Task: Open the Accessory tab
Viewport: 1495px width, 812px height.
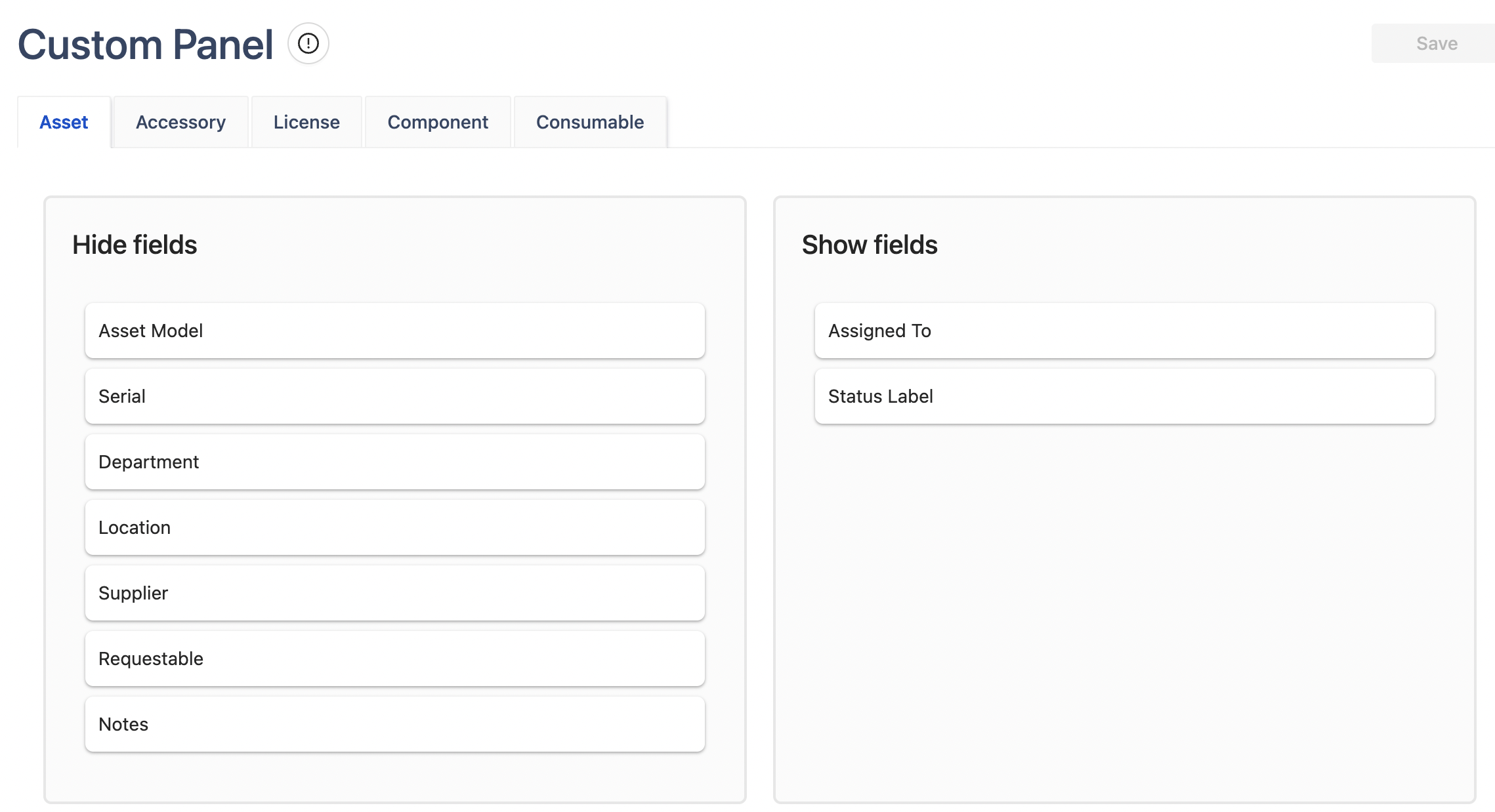Action: [180, 122]
